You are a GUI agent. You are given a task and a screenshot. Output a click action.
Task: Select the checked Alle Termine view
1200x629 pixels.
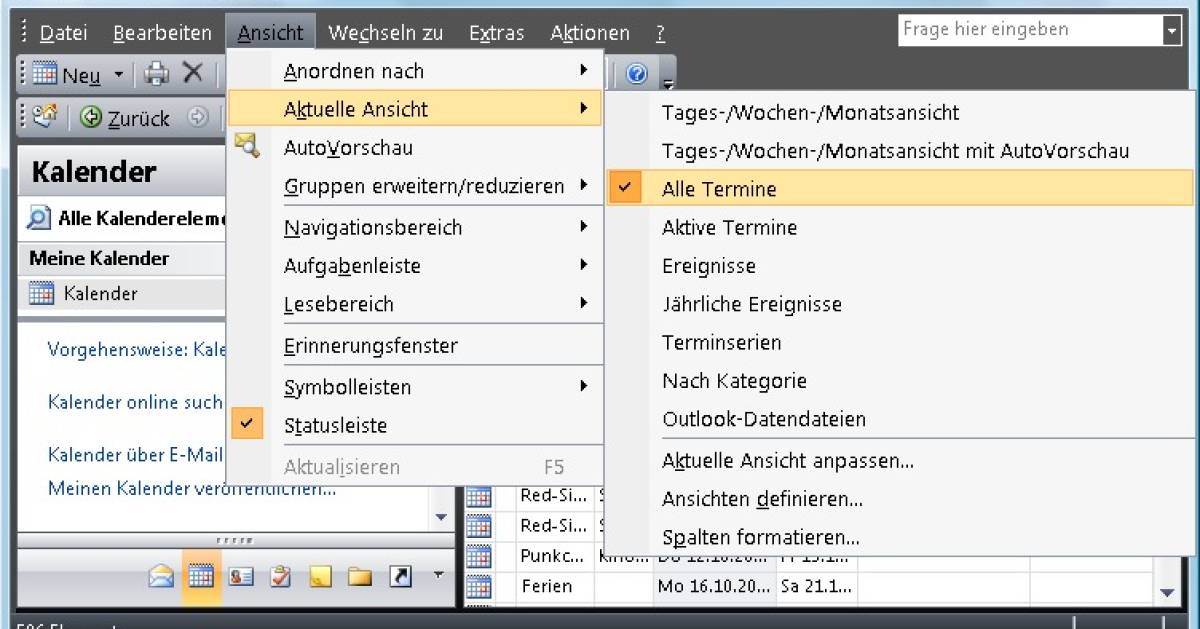(x=901, y=189)
